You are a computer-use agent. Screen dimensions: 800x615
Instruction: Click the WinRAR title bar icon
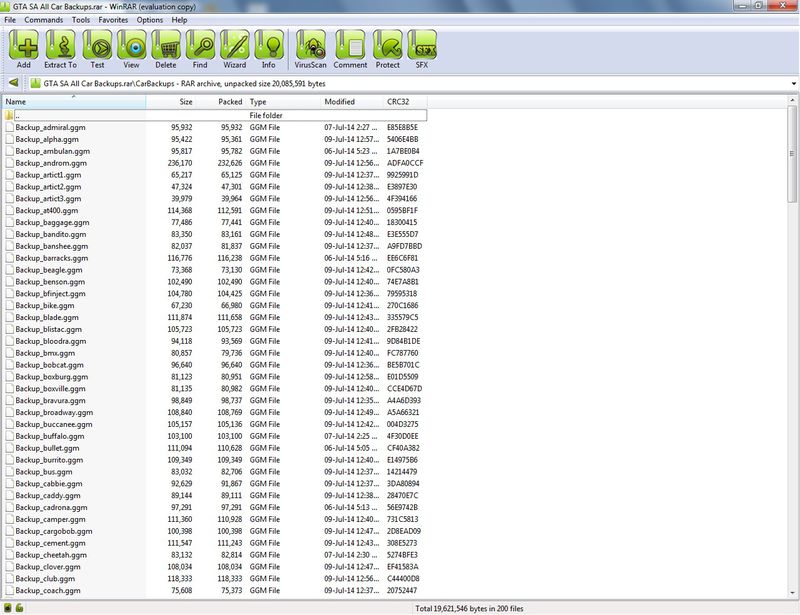click(x=5, y=7)
